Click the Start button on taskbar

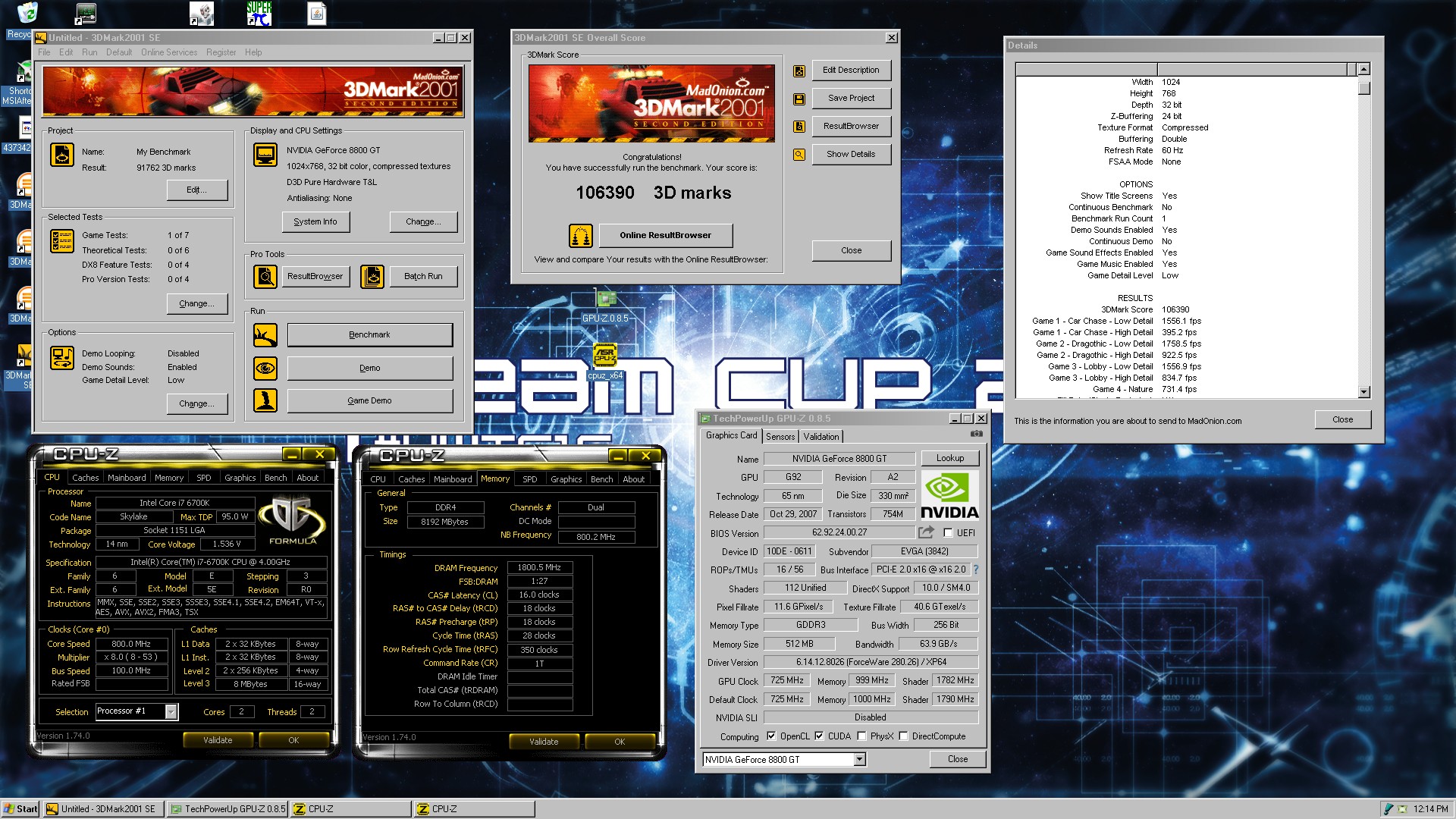pos(20,809)
